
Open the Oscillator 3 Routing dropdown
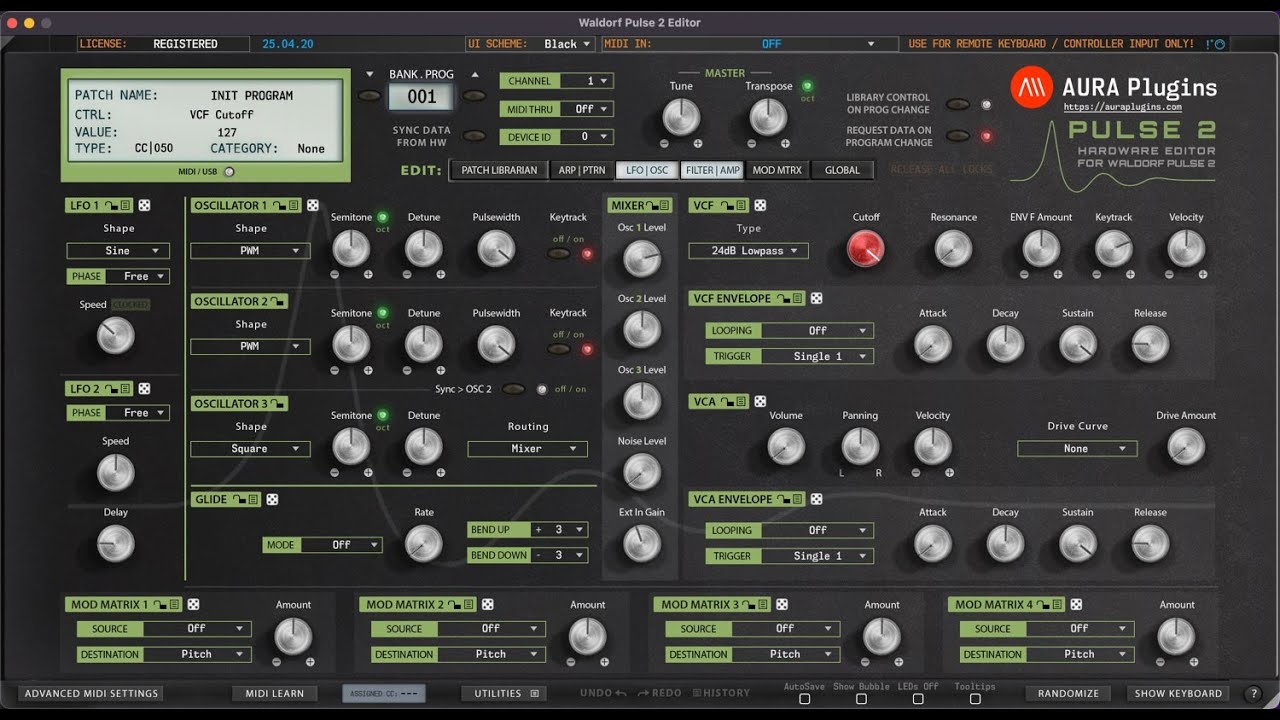click(x=527, y=449)
